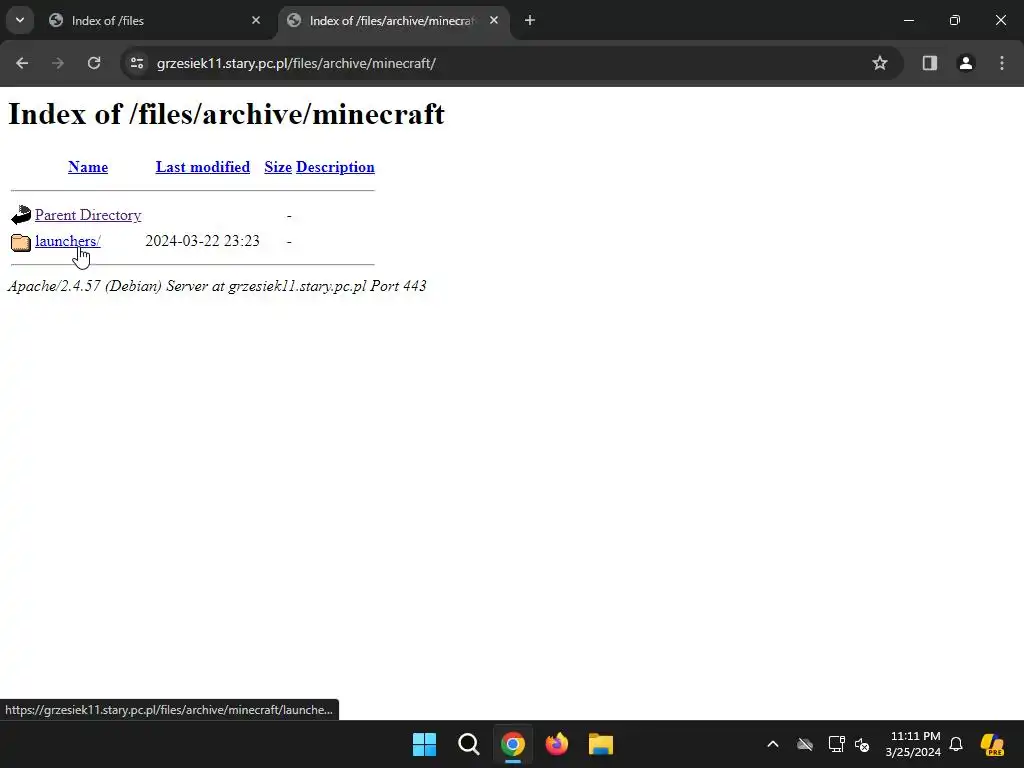Reload the current page
This screenshot has width=1024, height=768.
(94, 63)
